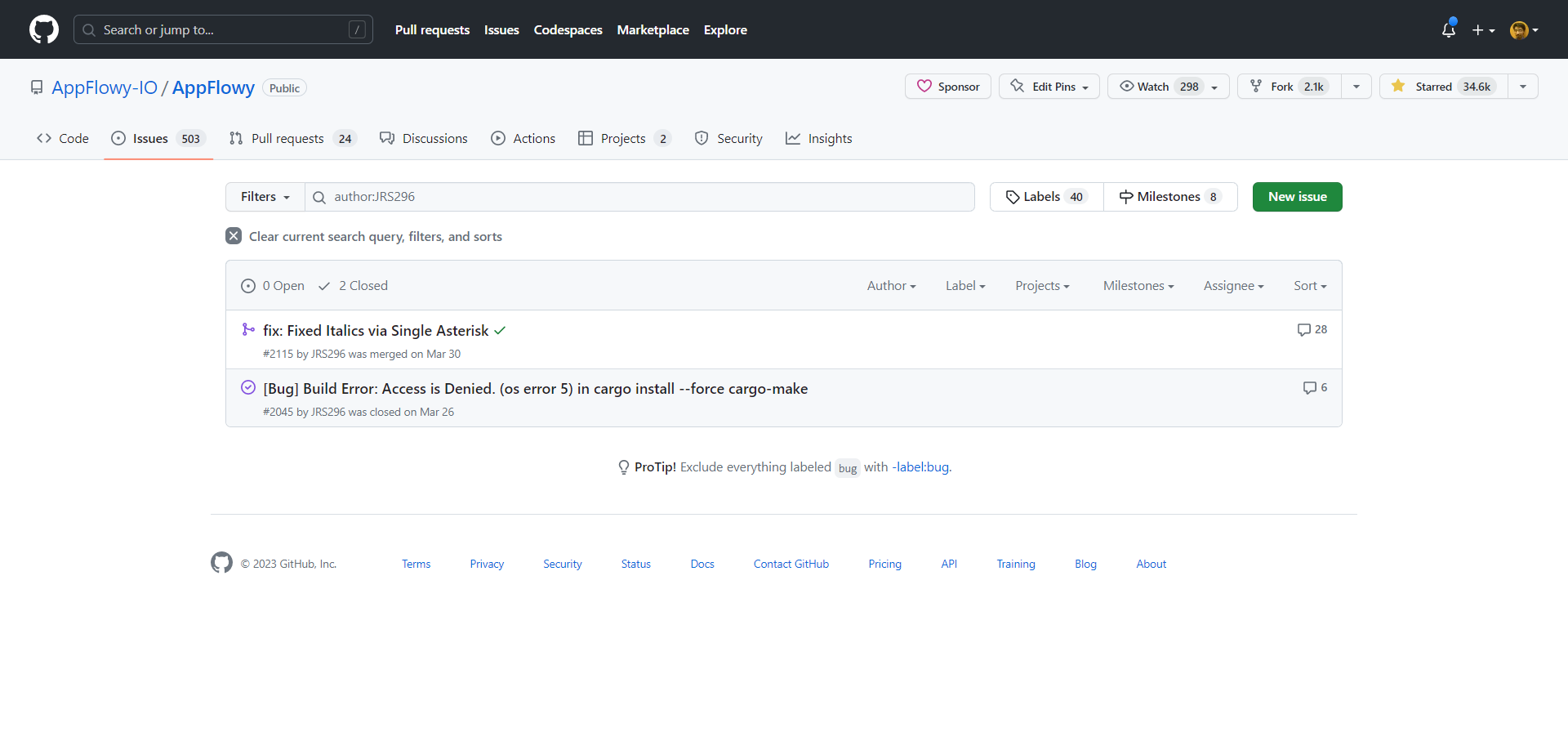The image size is (1568, 732).
Task: Click the footer GitHub logo
Action: (221, 563)
